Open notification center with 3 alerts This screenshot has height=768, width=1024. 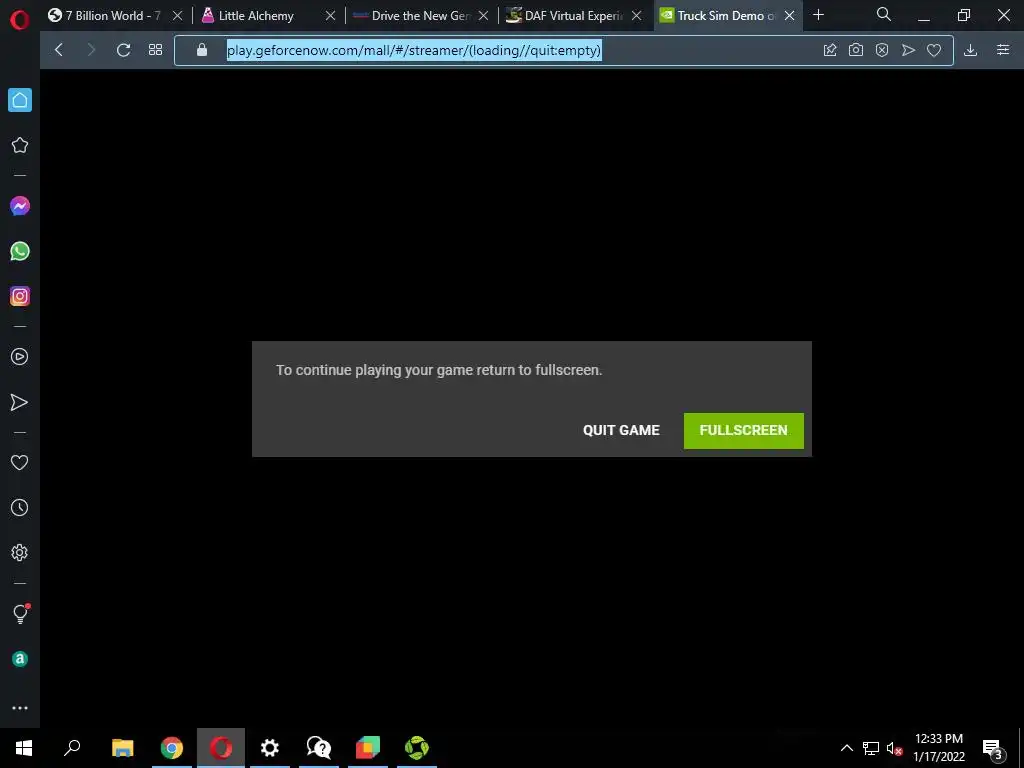[x=993, y=748]
